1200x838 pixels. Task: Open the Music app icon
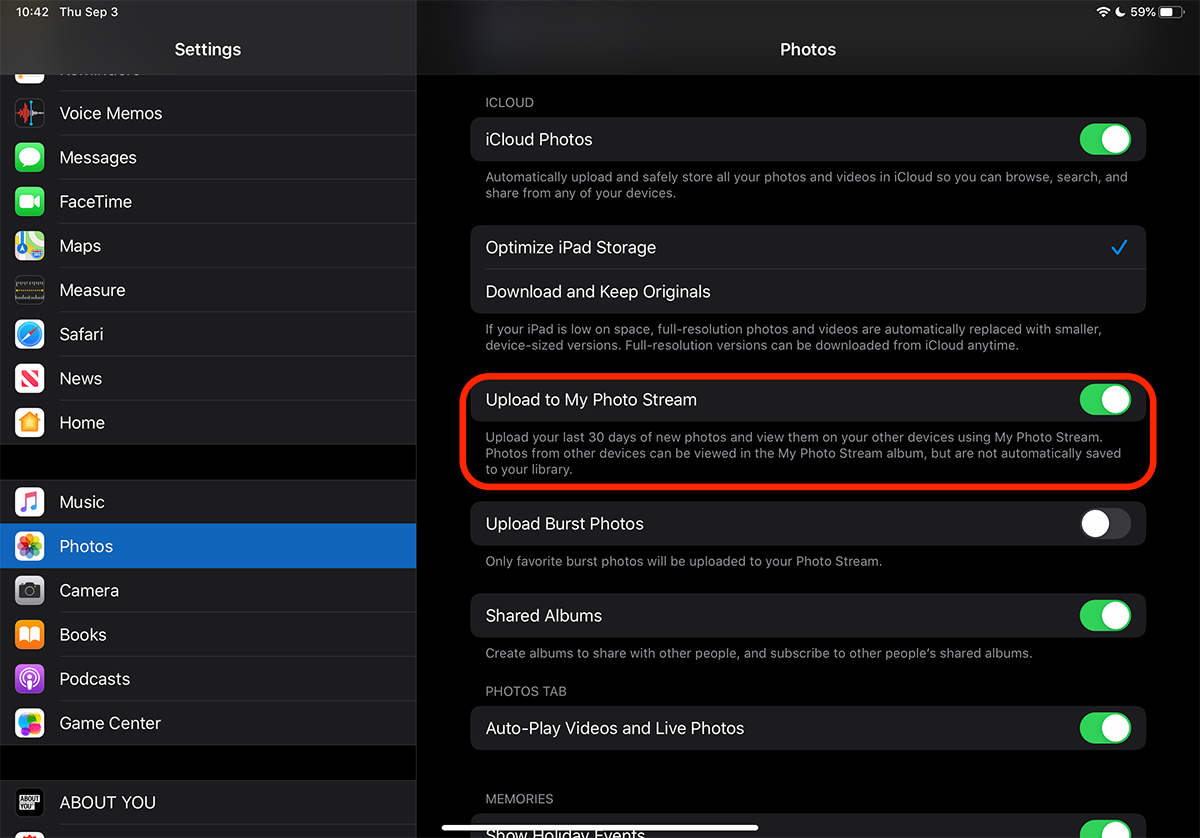(x=30, y=502)
